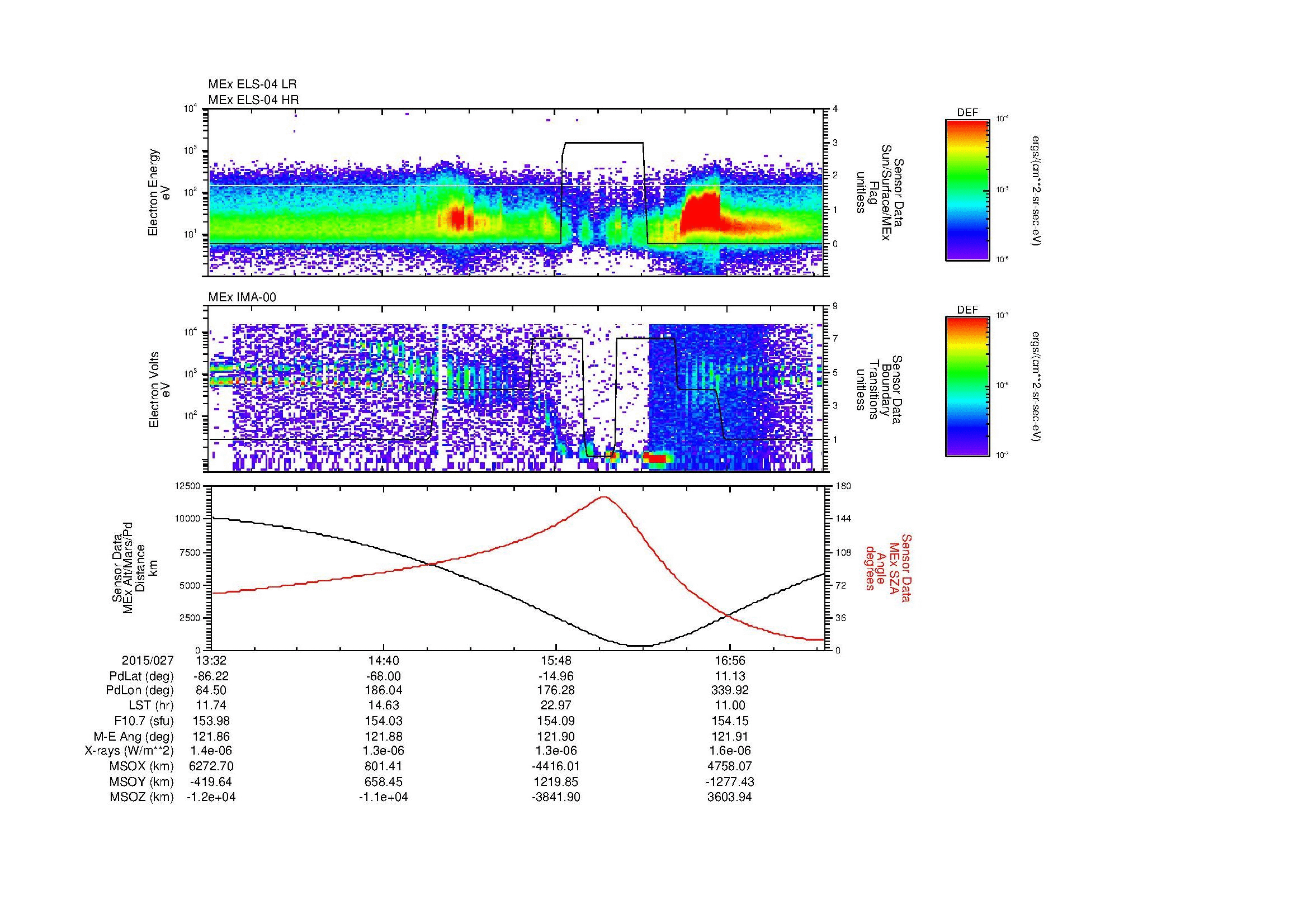Click F10.7 value 154.03
This screenshot has height=924, width=1308.
pyautogui.click(x=384, y=721)
